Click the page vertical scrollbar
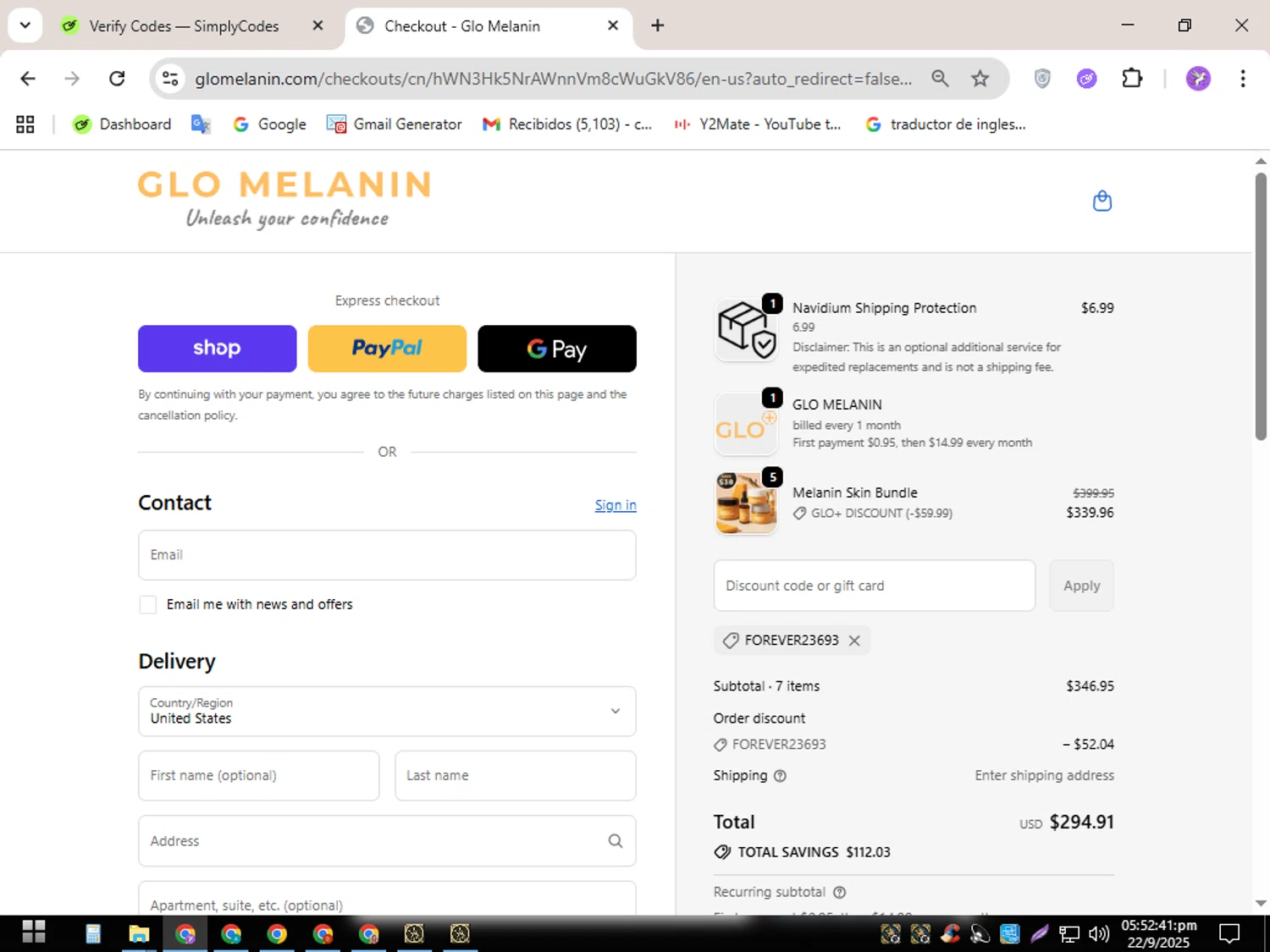The width and height of the screenshot is (1270, 952). pyautogui.click(x=1261, y=306)
